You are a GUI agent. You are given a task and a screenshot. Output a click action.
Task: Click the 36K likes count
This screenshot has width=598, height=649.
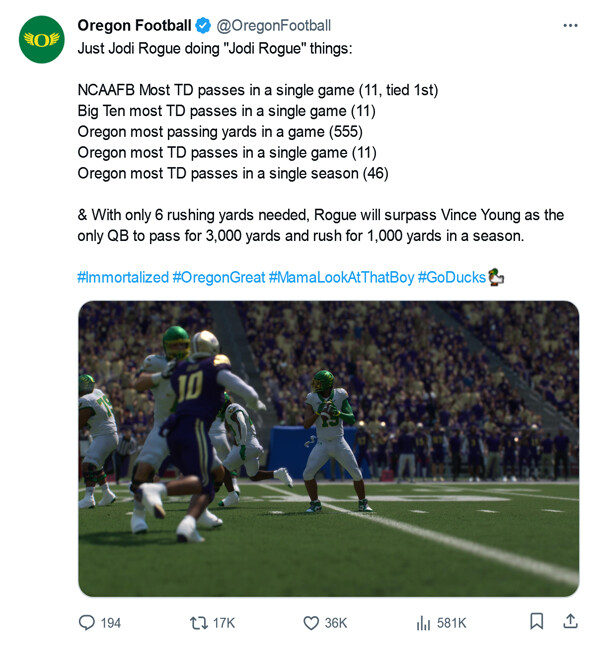(336, 623)
